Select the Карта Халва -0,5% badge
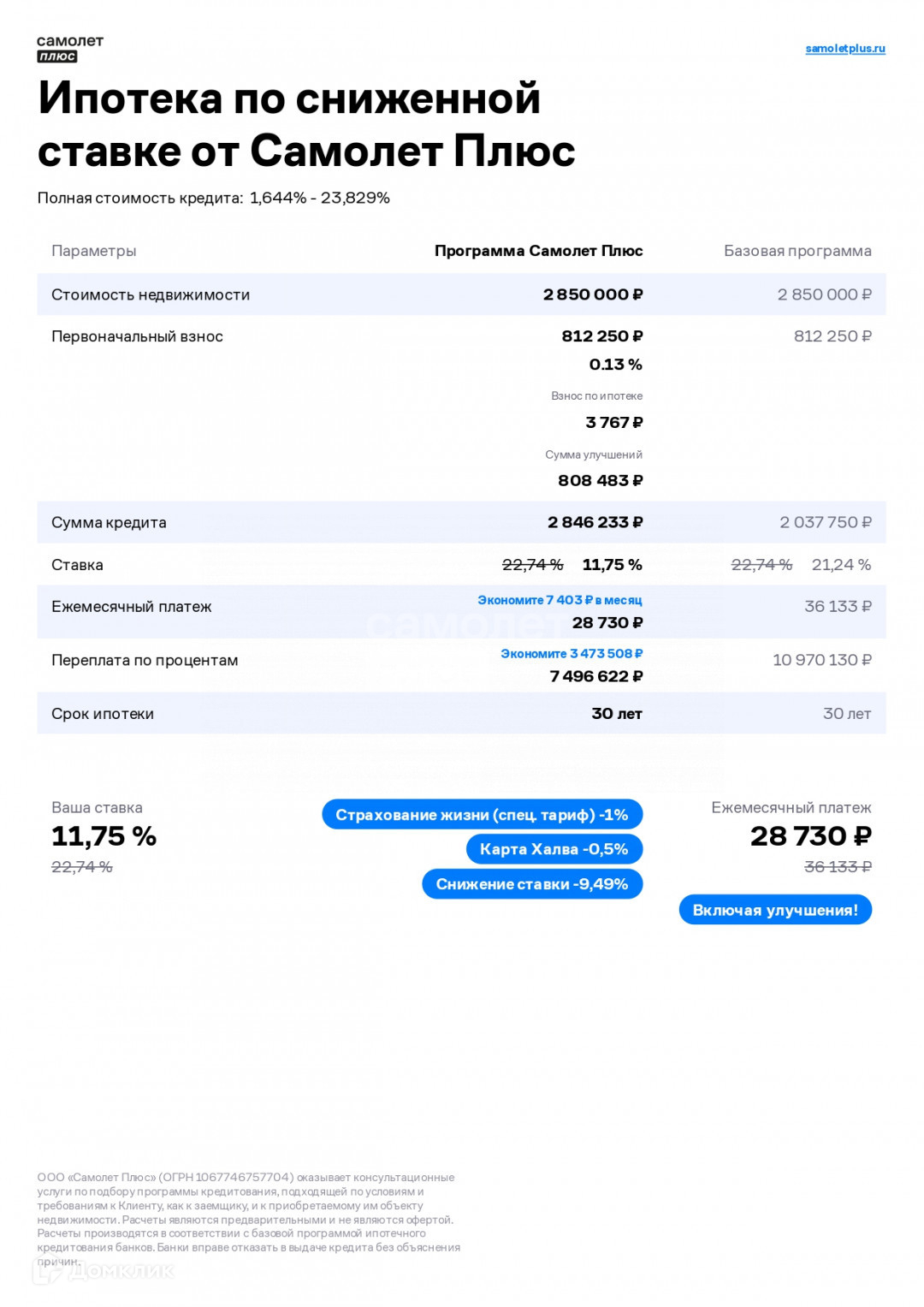 pos(554,849)
